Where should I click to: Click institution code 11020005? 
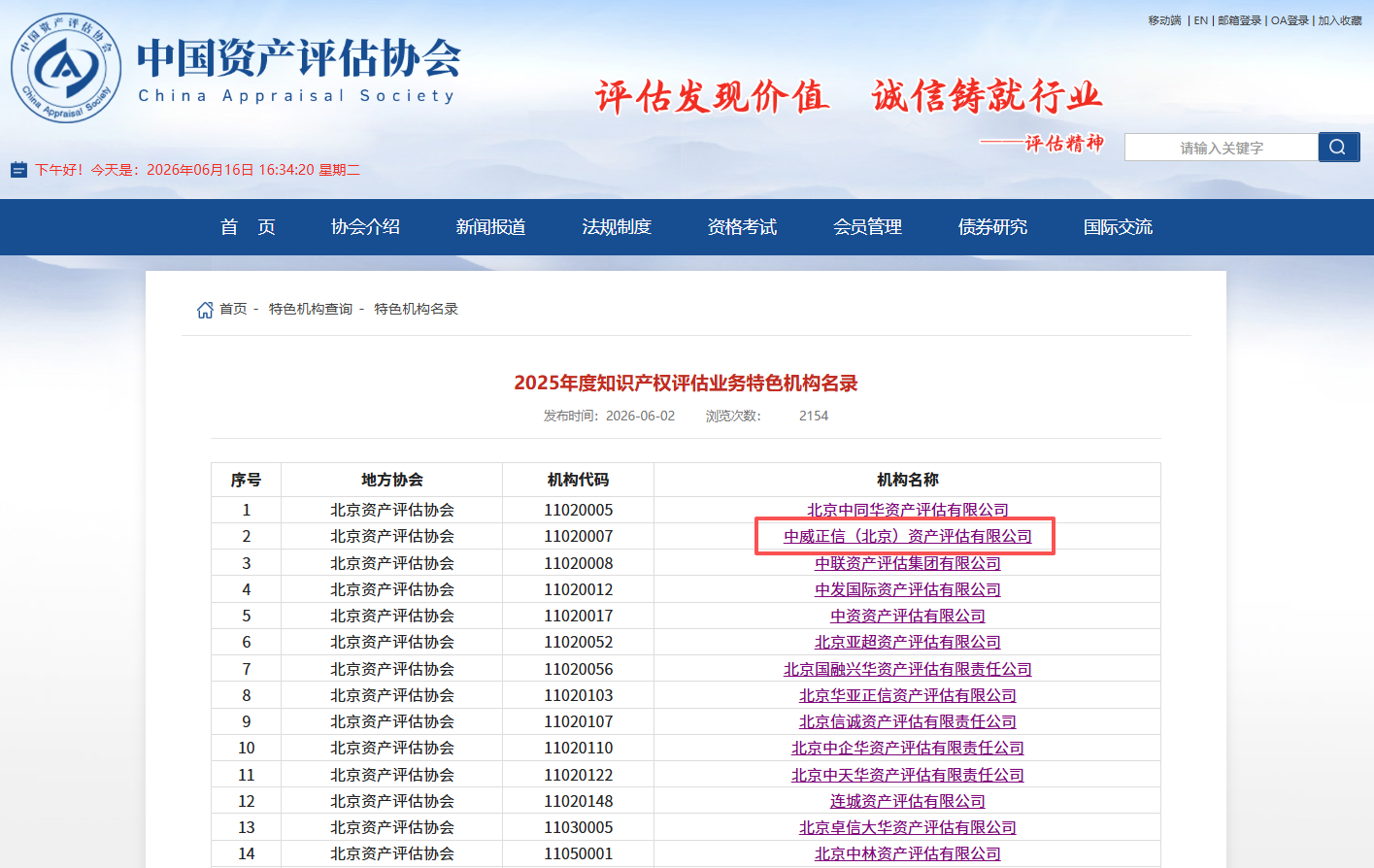[x=579, y=510]
